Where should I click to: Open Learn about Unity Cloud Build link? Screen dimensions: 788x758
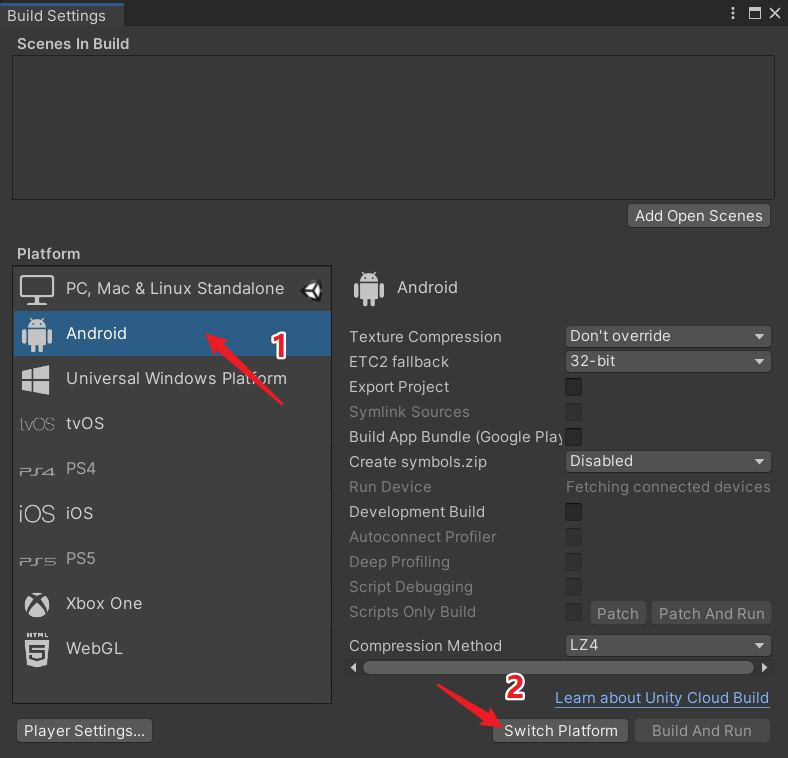coord(662,698)
